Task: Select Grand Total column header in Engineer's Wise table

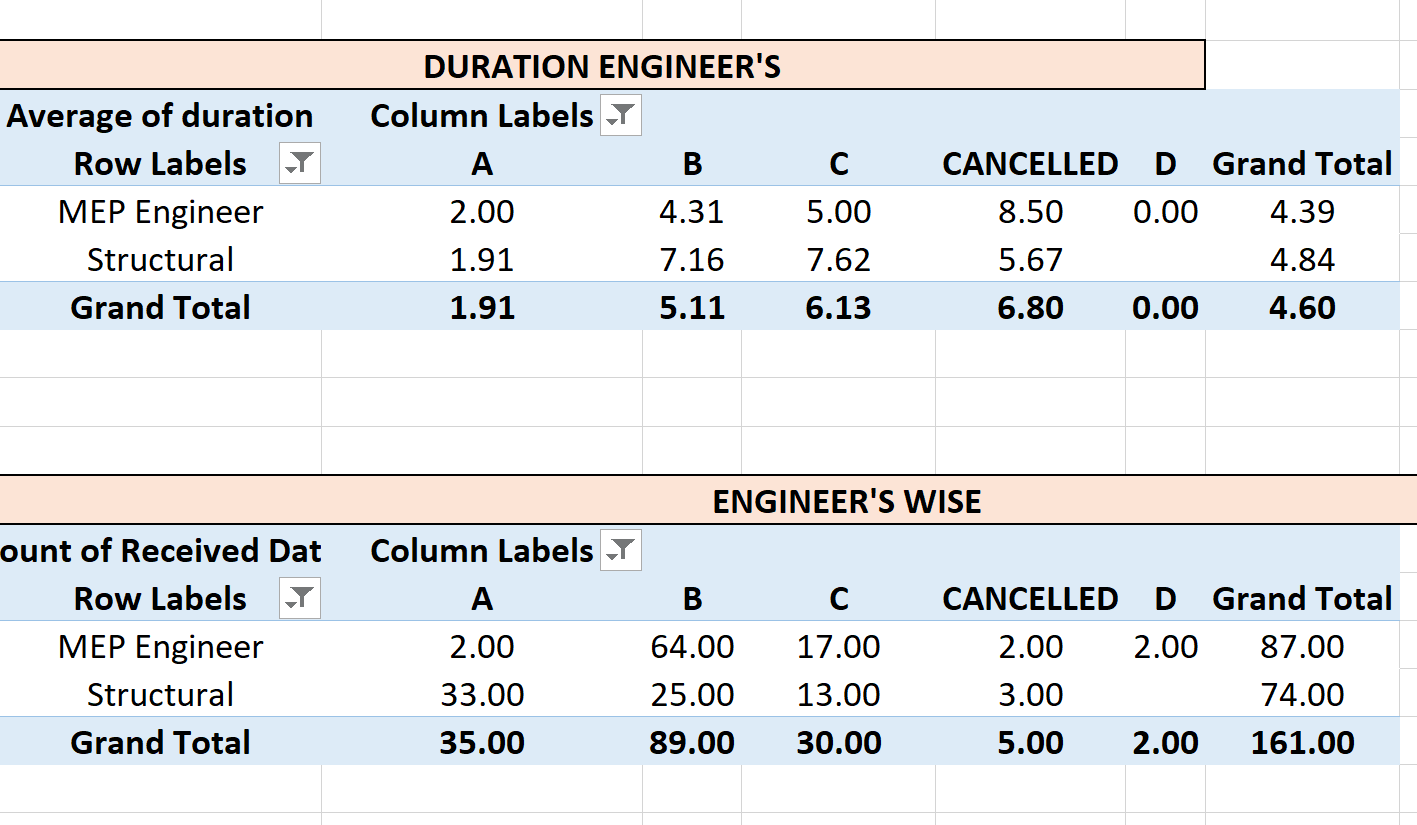Action: pyautogui.click(x=1302, y=599)
